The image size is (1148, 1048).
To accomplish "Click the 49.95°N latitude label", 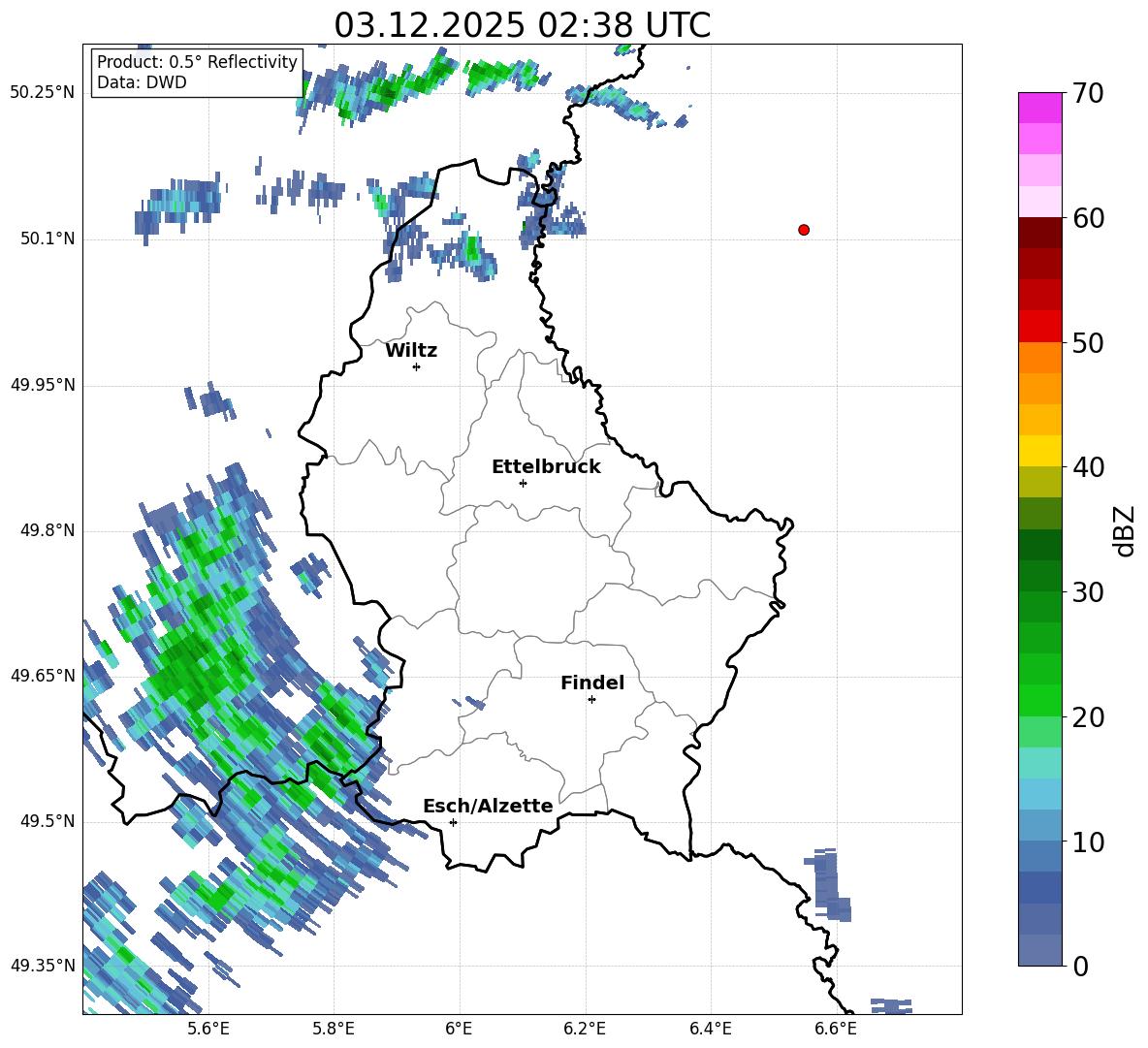I will click(43, 384).
